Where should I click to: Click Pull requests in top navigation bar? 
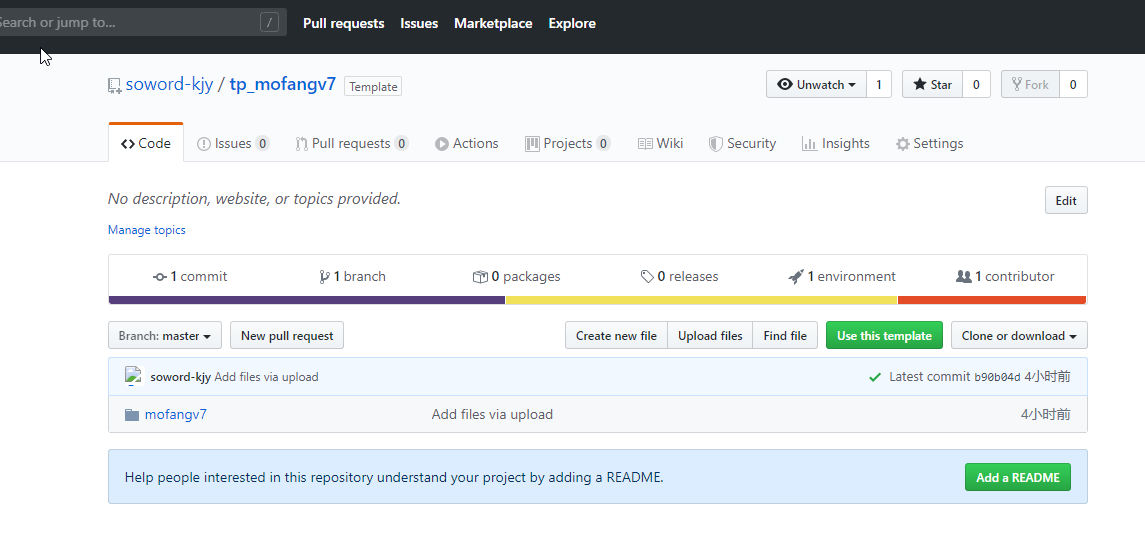[x=343, y=23]
